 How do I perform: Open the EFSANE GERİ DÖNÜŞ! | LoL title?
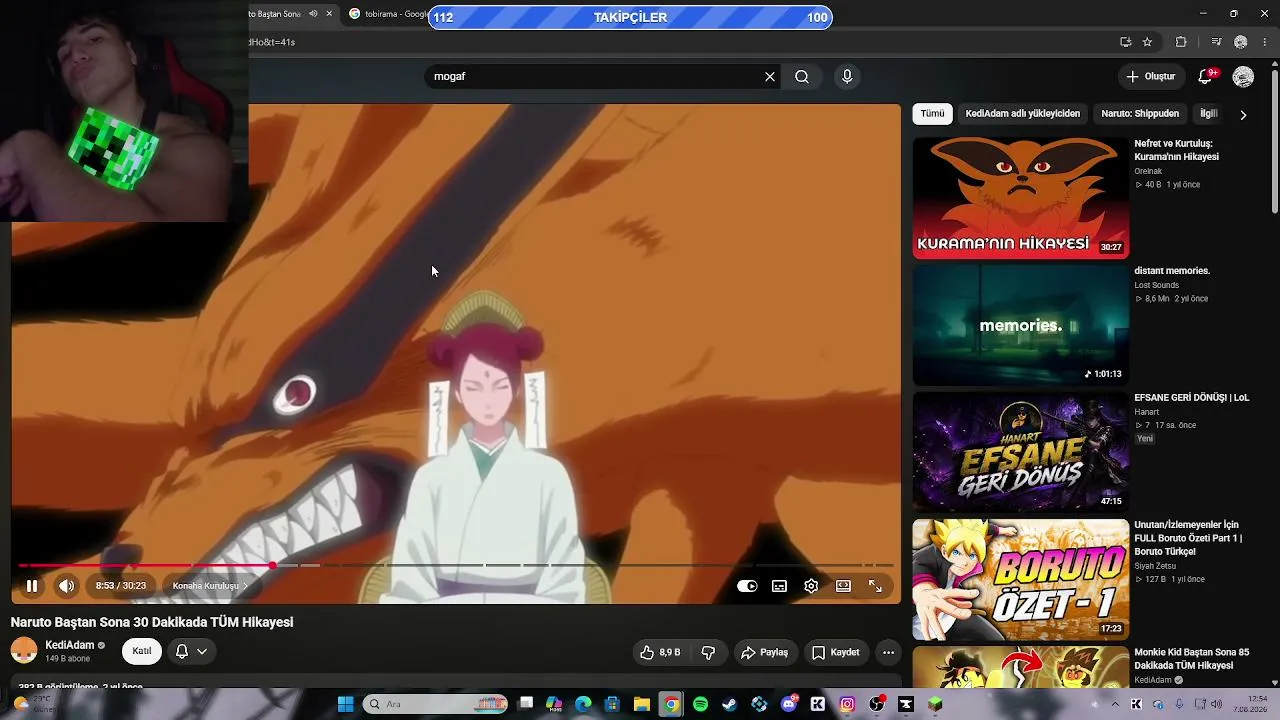[1191, 397]
